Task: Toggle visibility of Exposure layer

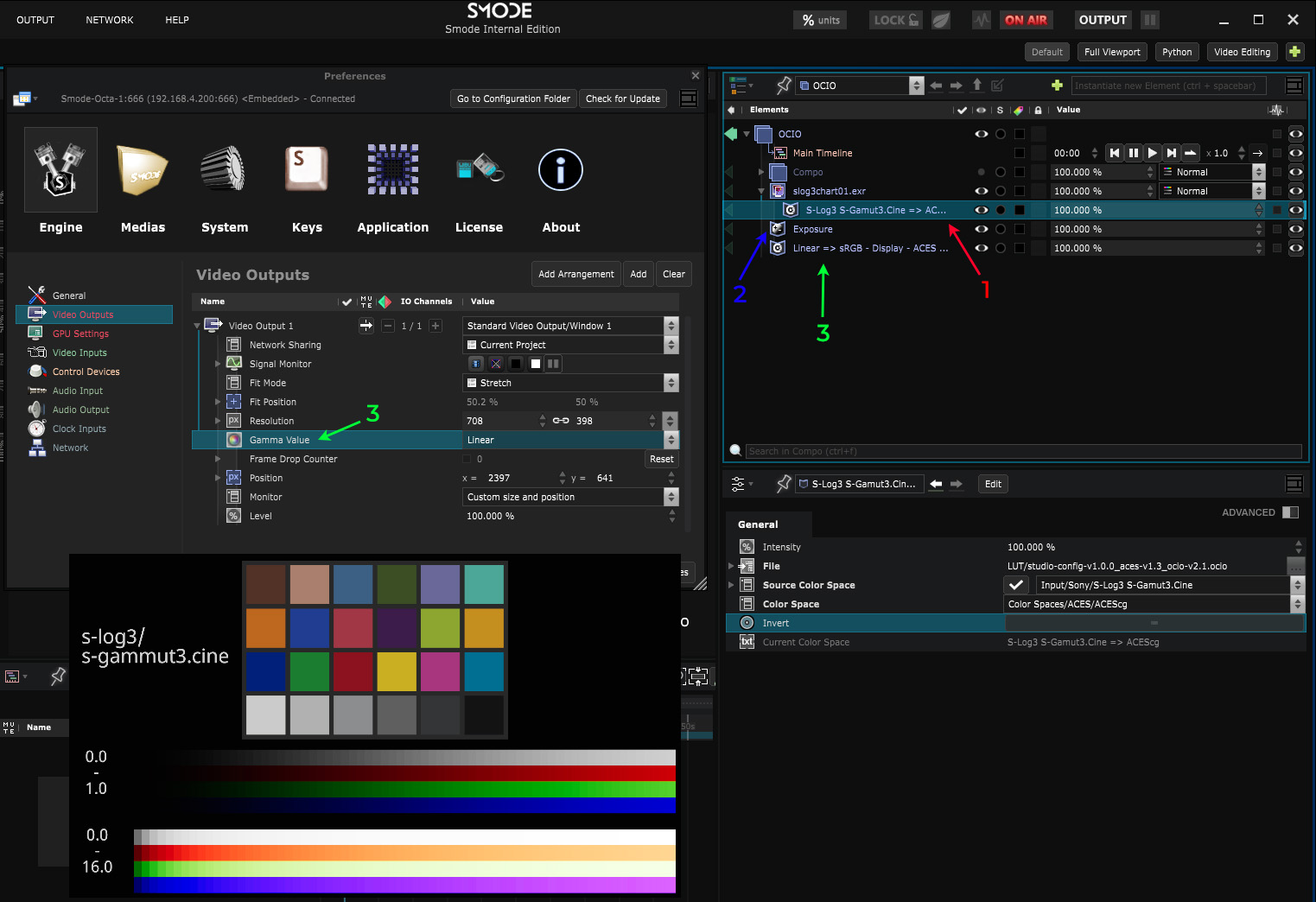Action: [x=981, y=229]
